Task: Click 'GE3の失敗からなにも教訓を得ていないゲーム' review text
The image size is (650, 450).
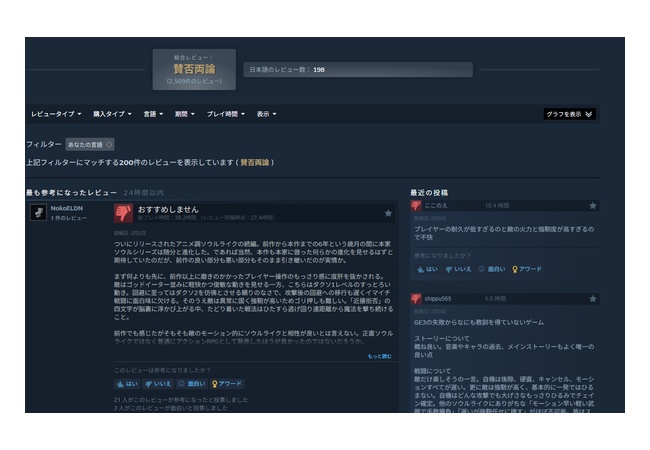Action: pos(479,322)
